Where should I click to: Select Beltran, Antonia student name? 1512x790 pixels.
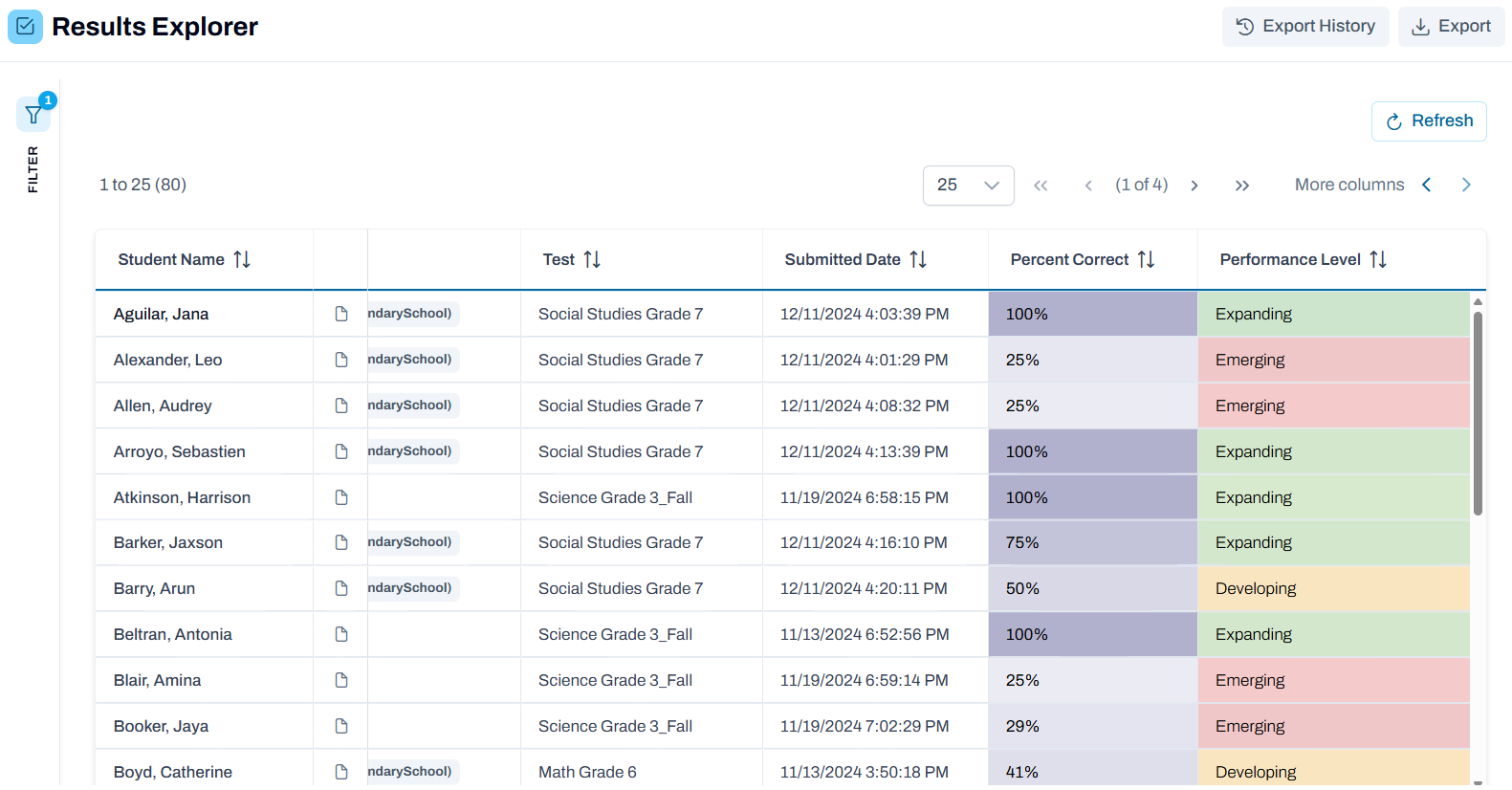click(x=173, y=634)
